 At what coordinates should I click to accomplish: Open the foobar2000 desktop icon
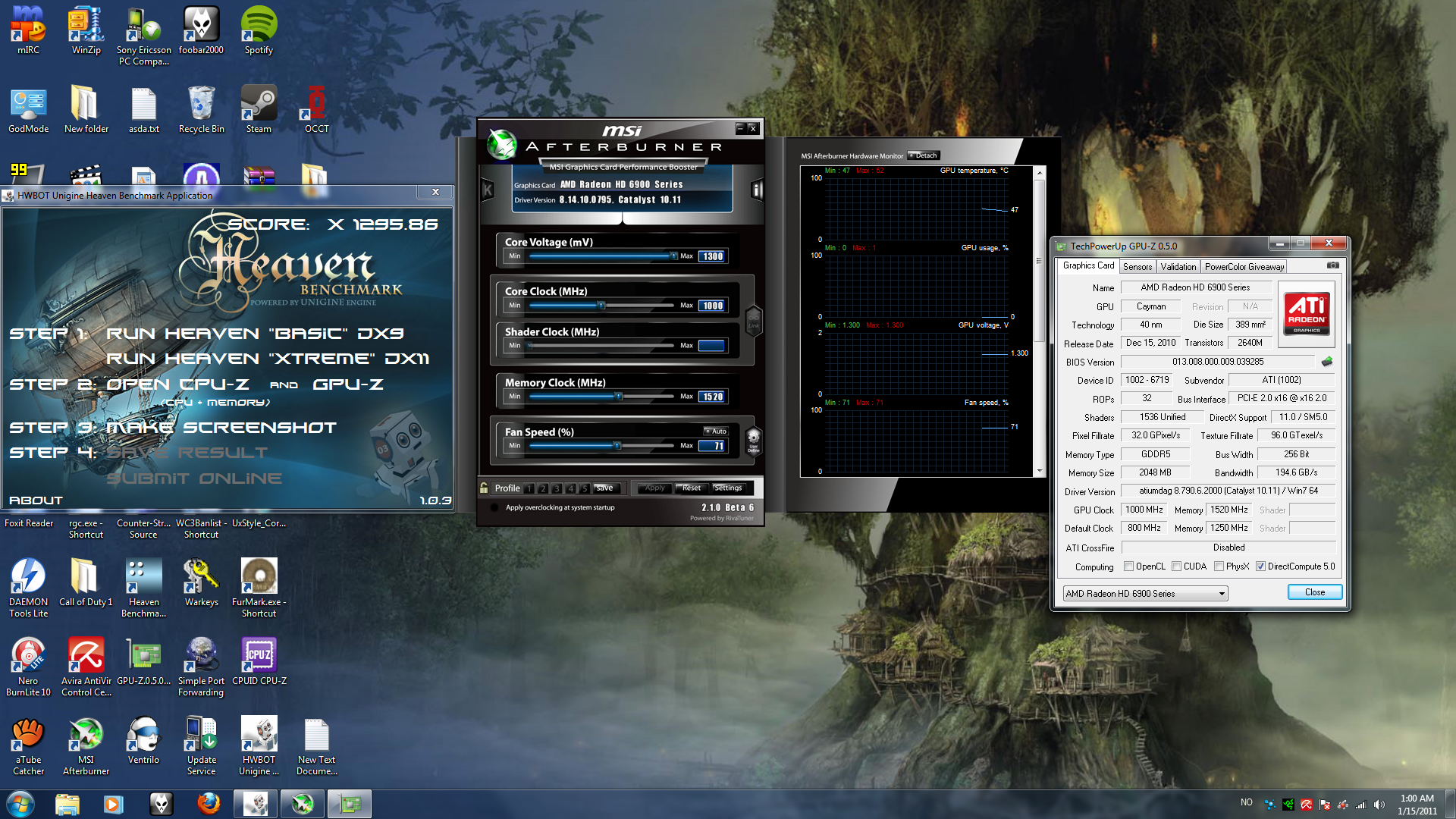pyautogui.click(x=201, y=30)
